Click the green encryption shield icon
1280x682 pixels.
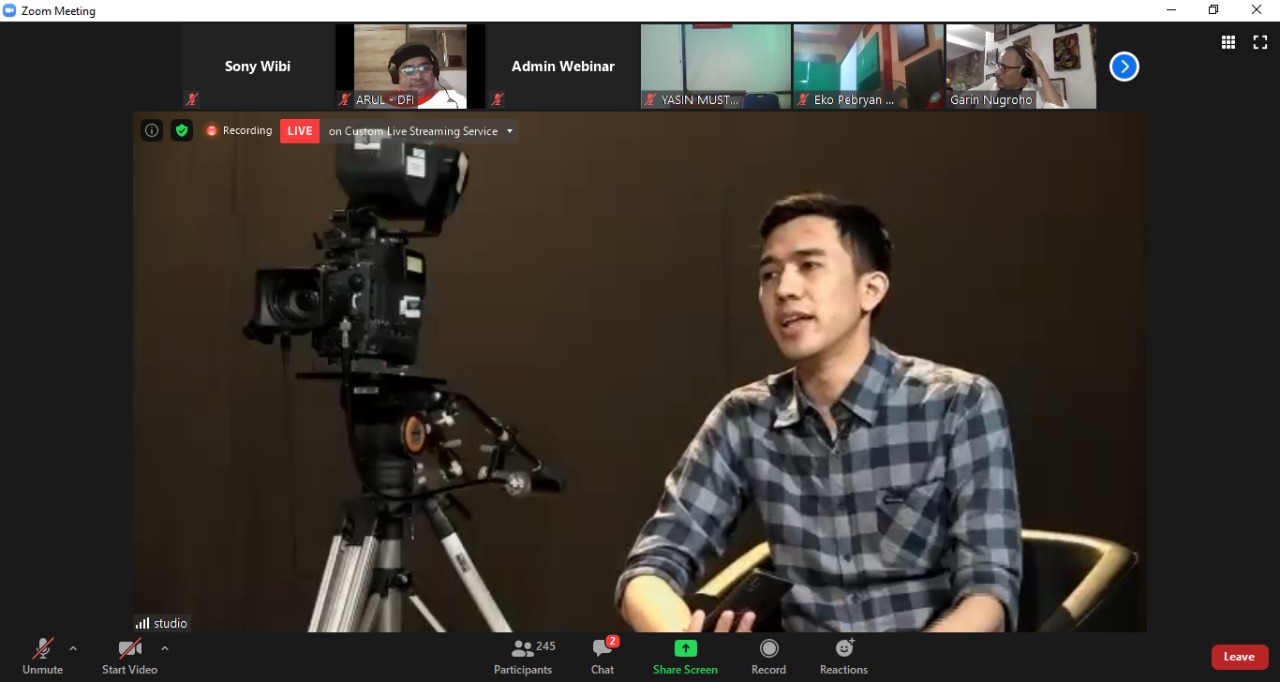tap(181, 130)
